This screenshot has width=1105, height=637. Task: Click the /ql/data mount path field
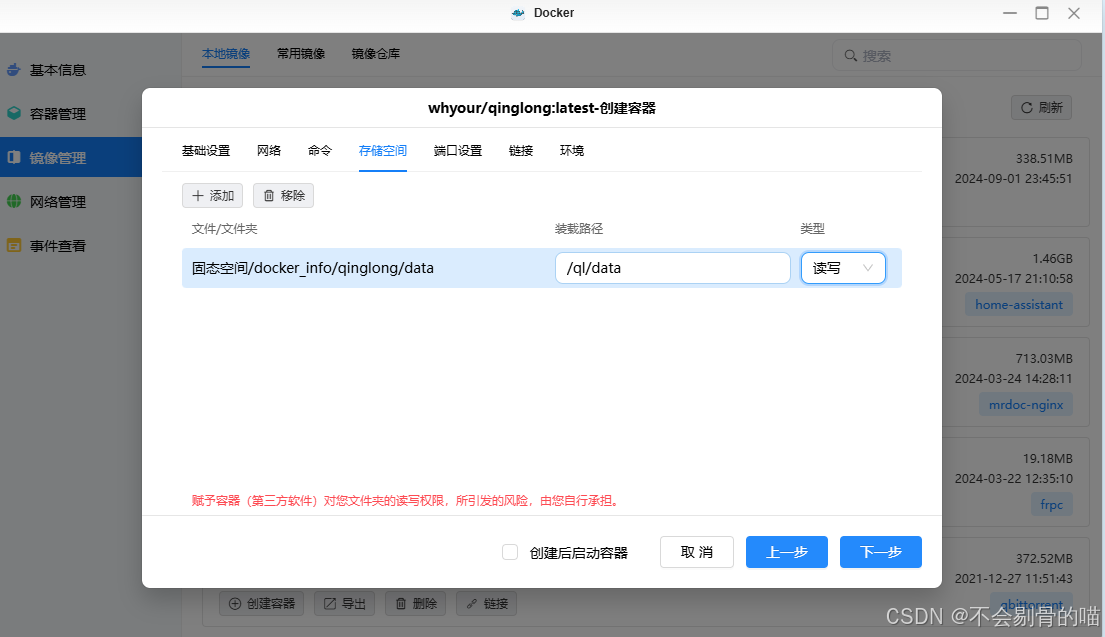click(673, 268)
